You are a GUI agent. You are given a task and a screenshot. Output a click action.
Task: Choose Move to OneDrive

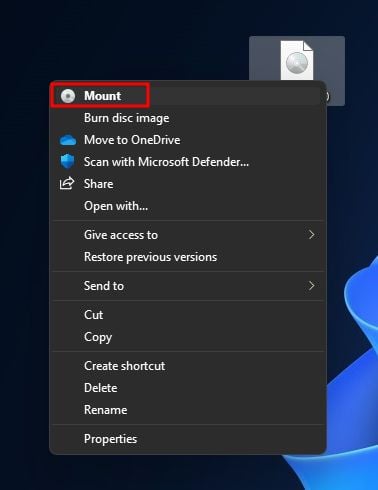pos(188,140)
